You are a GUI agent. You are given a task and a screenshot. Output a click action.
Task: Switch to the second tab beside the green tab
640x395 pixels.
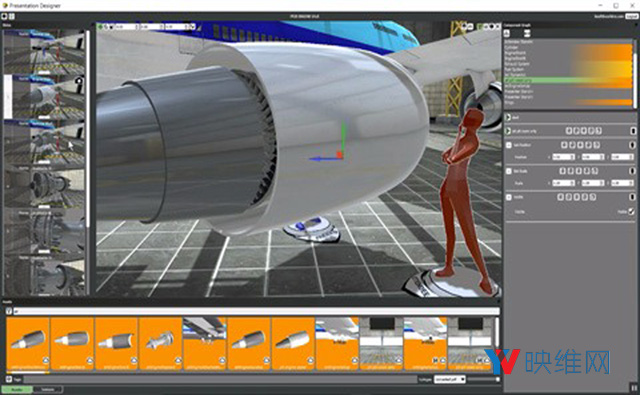pyautogui.click(x=48, y=390)
